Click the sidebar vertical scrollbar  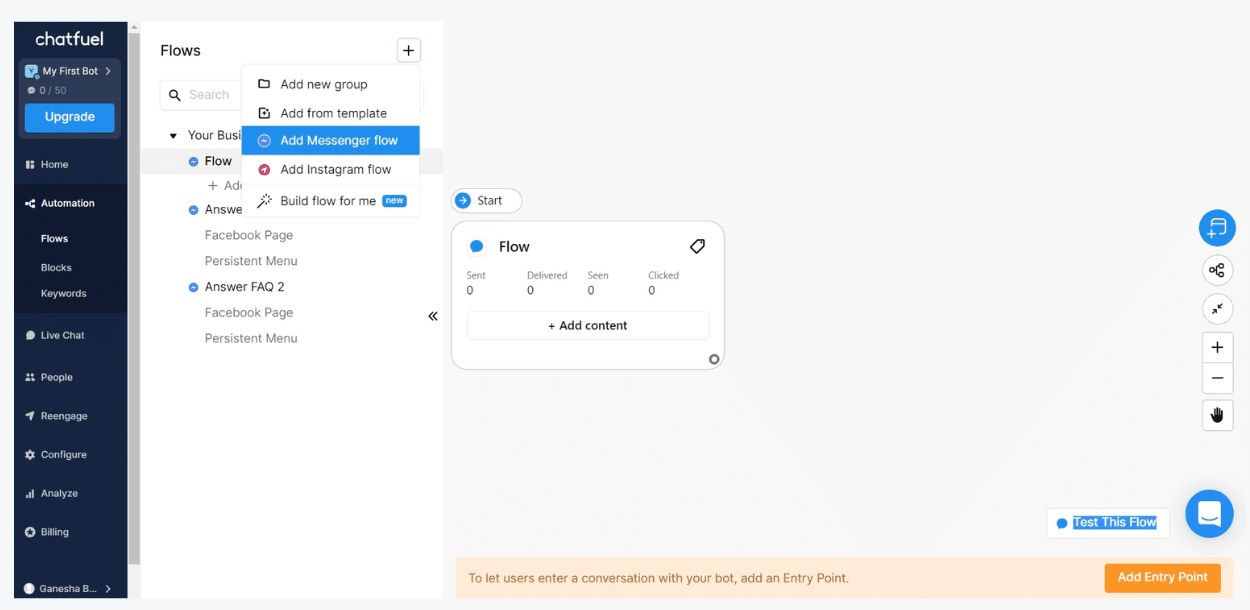point(134,300)
